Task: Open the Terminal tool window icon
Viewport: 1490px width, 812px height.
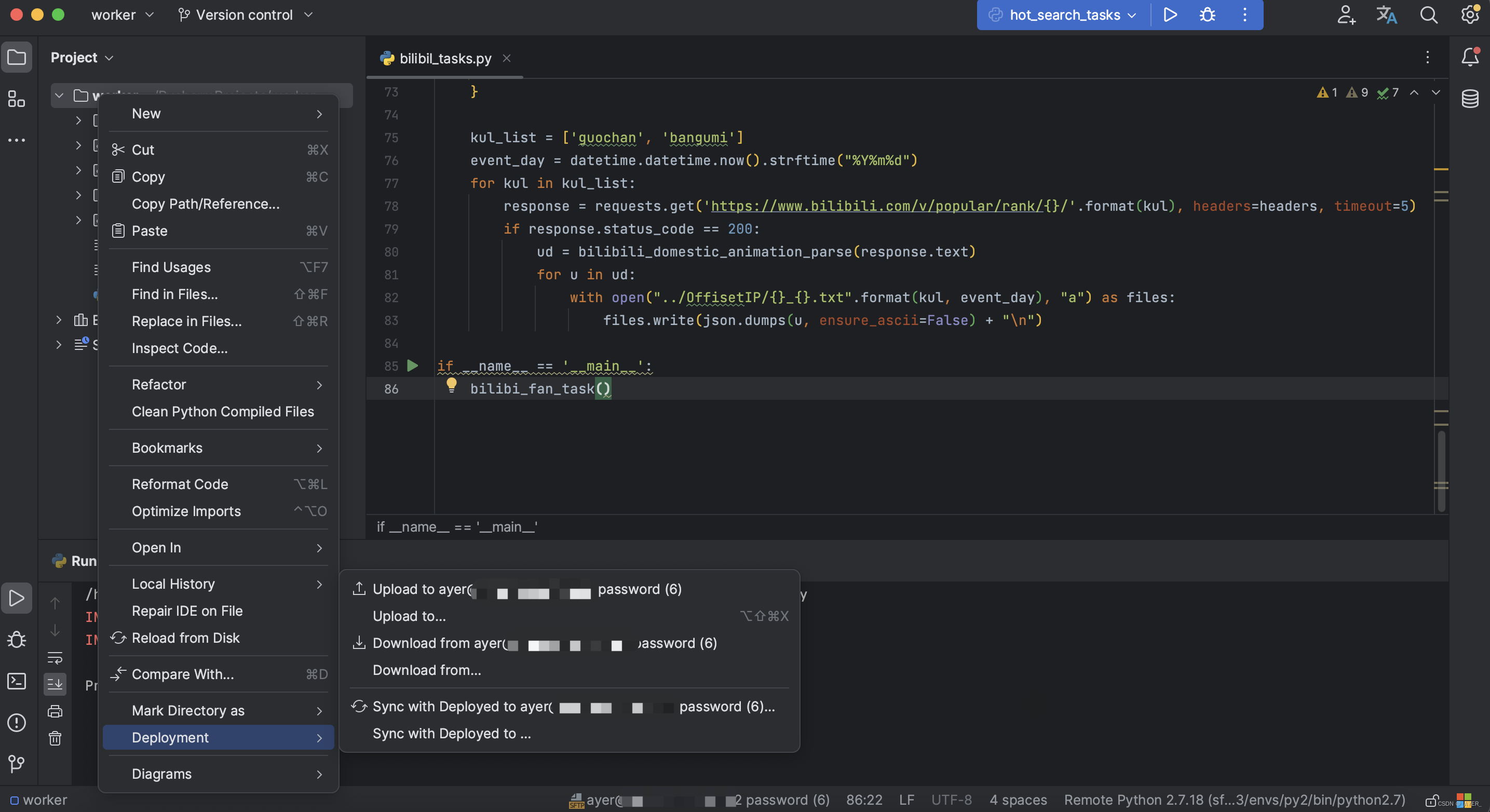Action: [16, 681]
